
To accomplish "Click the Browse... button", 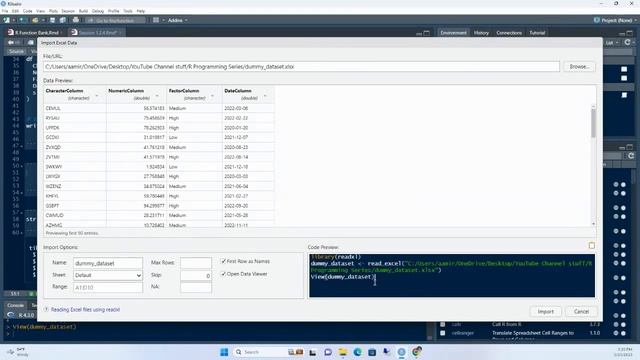I will 579,67.
